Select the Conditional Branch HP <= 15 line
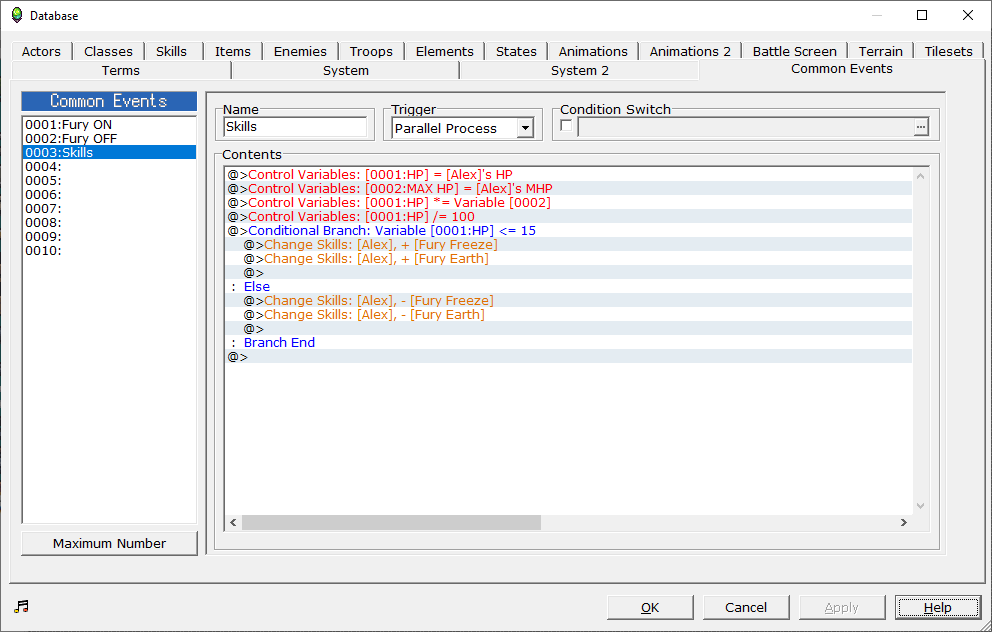Image resolution: width=992 pixels, height=632 pixels. click(x=569, y=230)
